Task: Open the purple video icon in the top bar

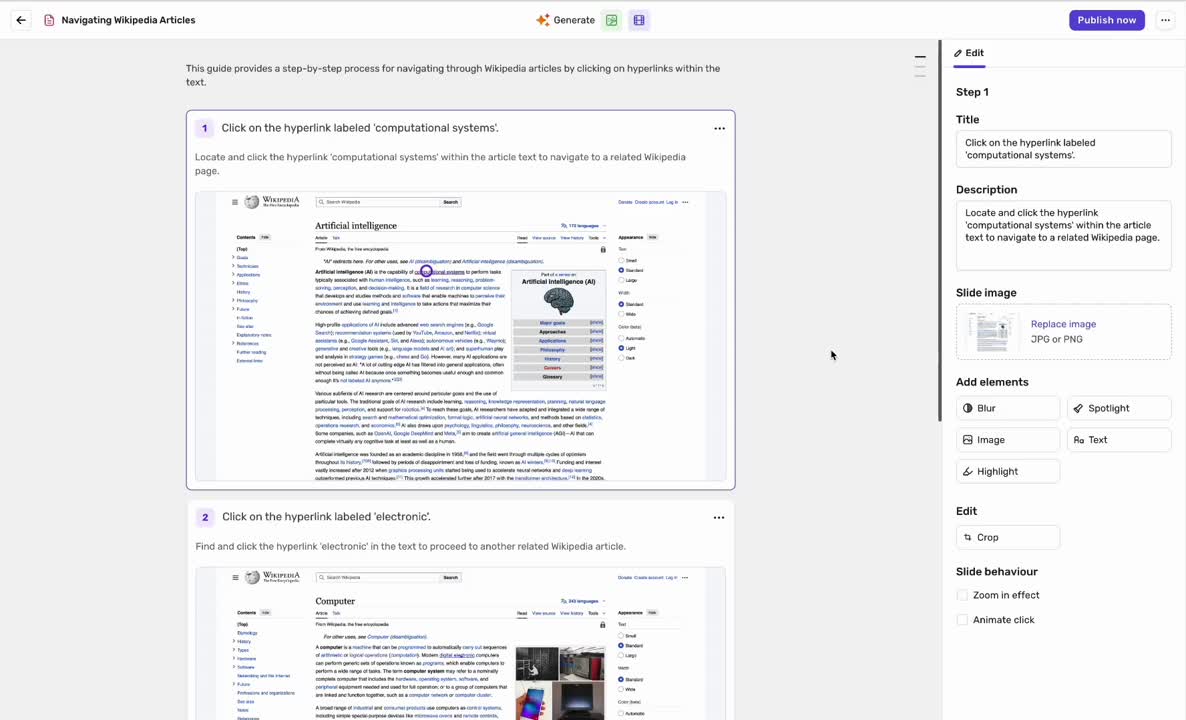Action: [639, 20]
